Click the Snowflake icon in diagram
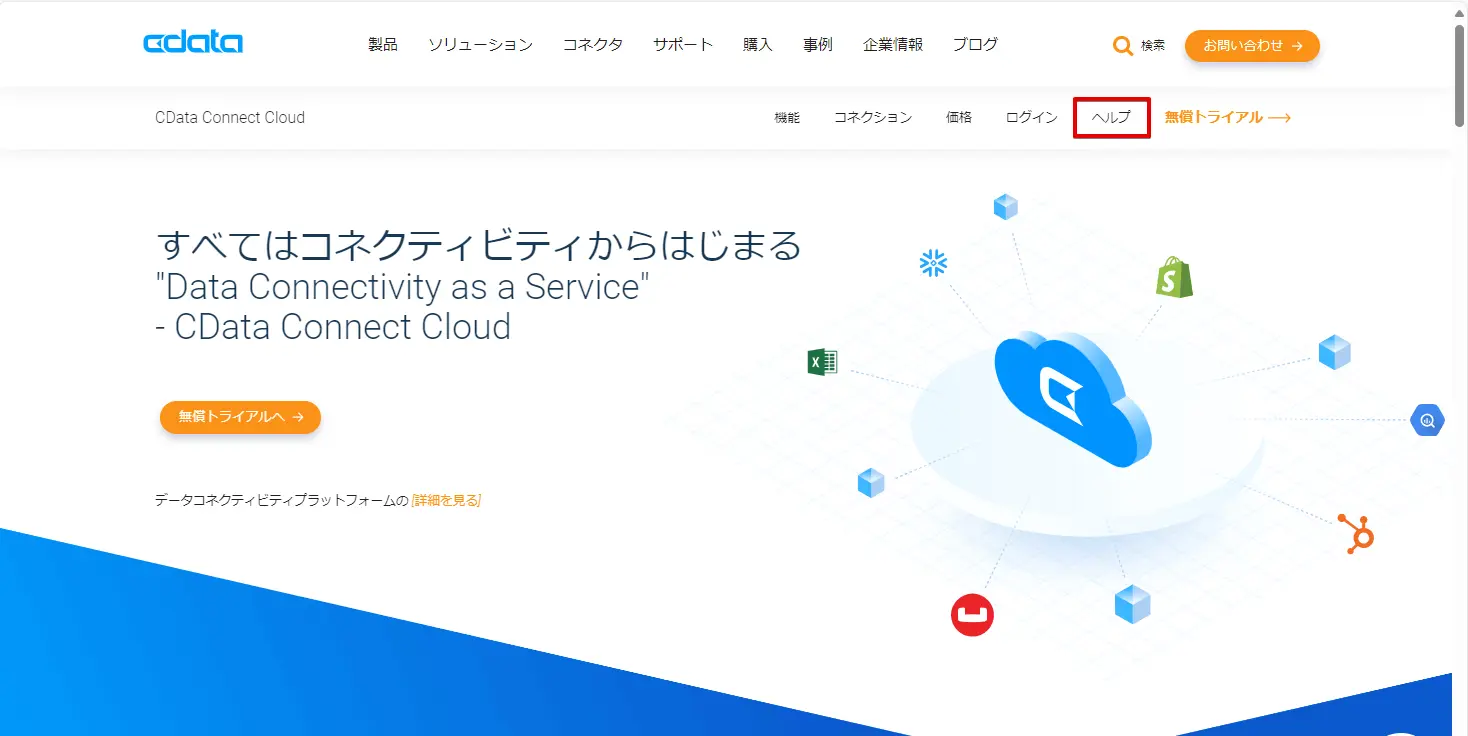Image resolution: width=1468 pixels, height=736 pixels. pos(933,263)
